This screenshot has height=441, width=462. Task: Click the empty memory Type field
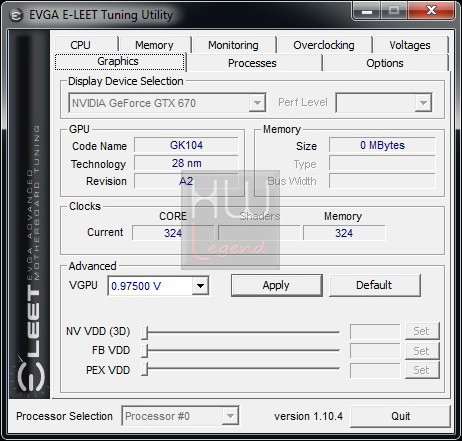[382, 163]
